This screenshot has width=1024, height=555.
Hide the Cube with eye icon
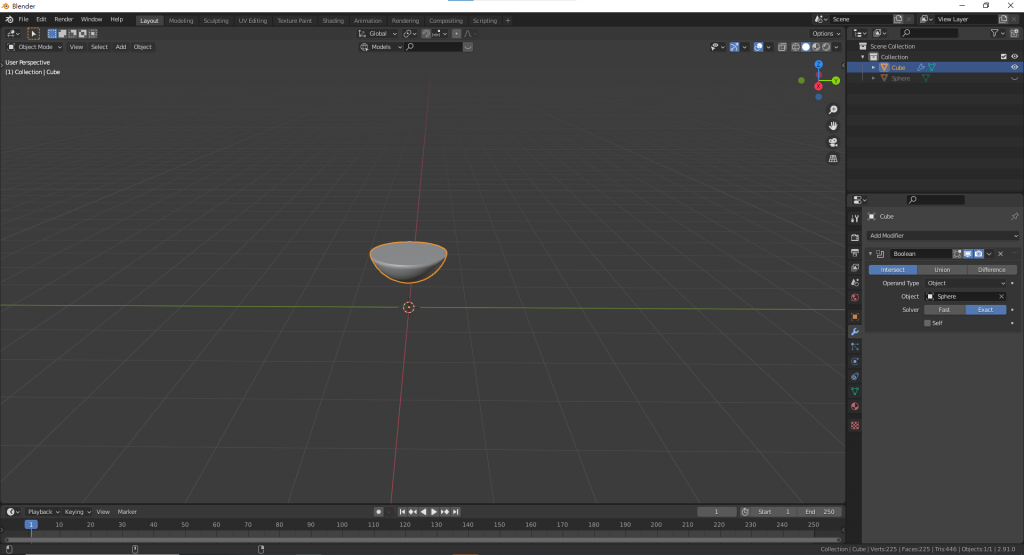pos(1014,67)
